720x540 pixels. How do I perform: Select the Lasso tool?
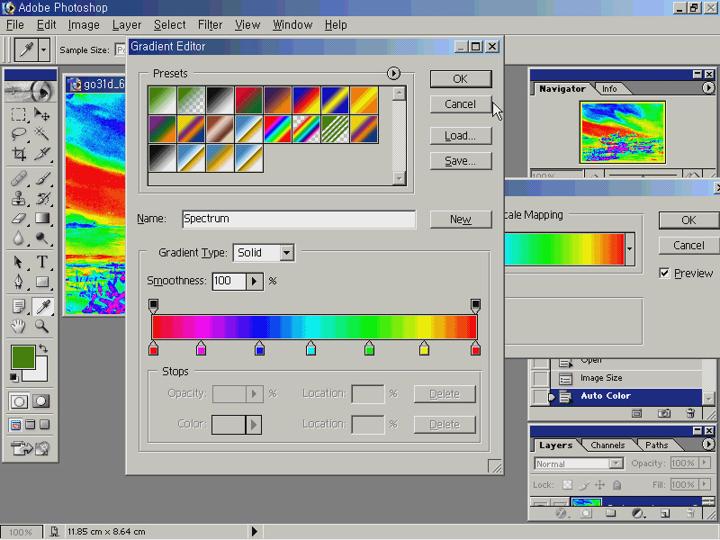click(x=18, y=134)
